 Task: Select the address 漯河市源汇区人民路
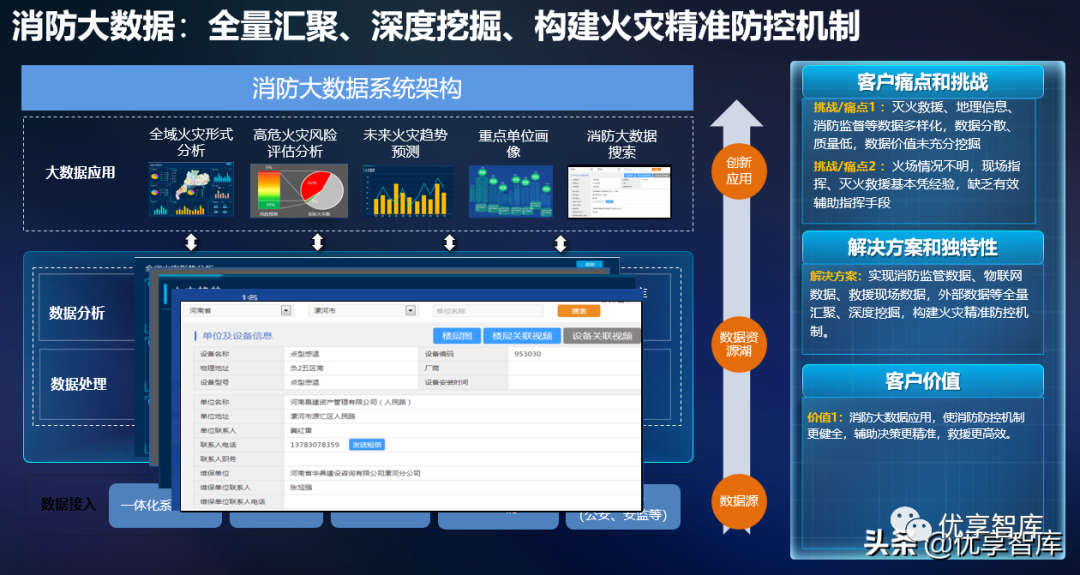[x=323, y=417]
